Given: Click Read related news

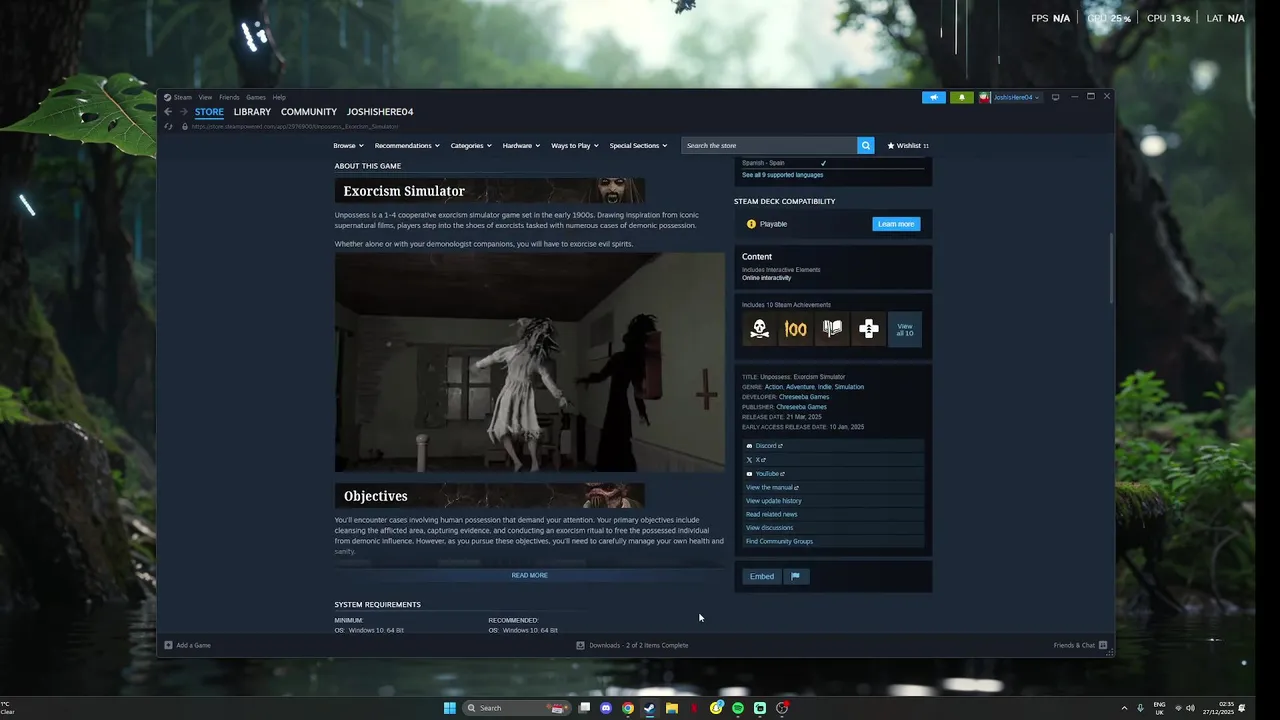Looking at the screenshot, I should click(771, 514).
